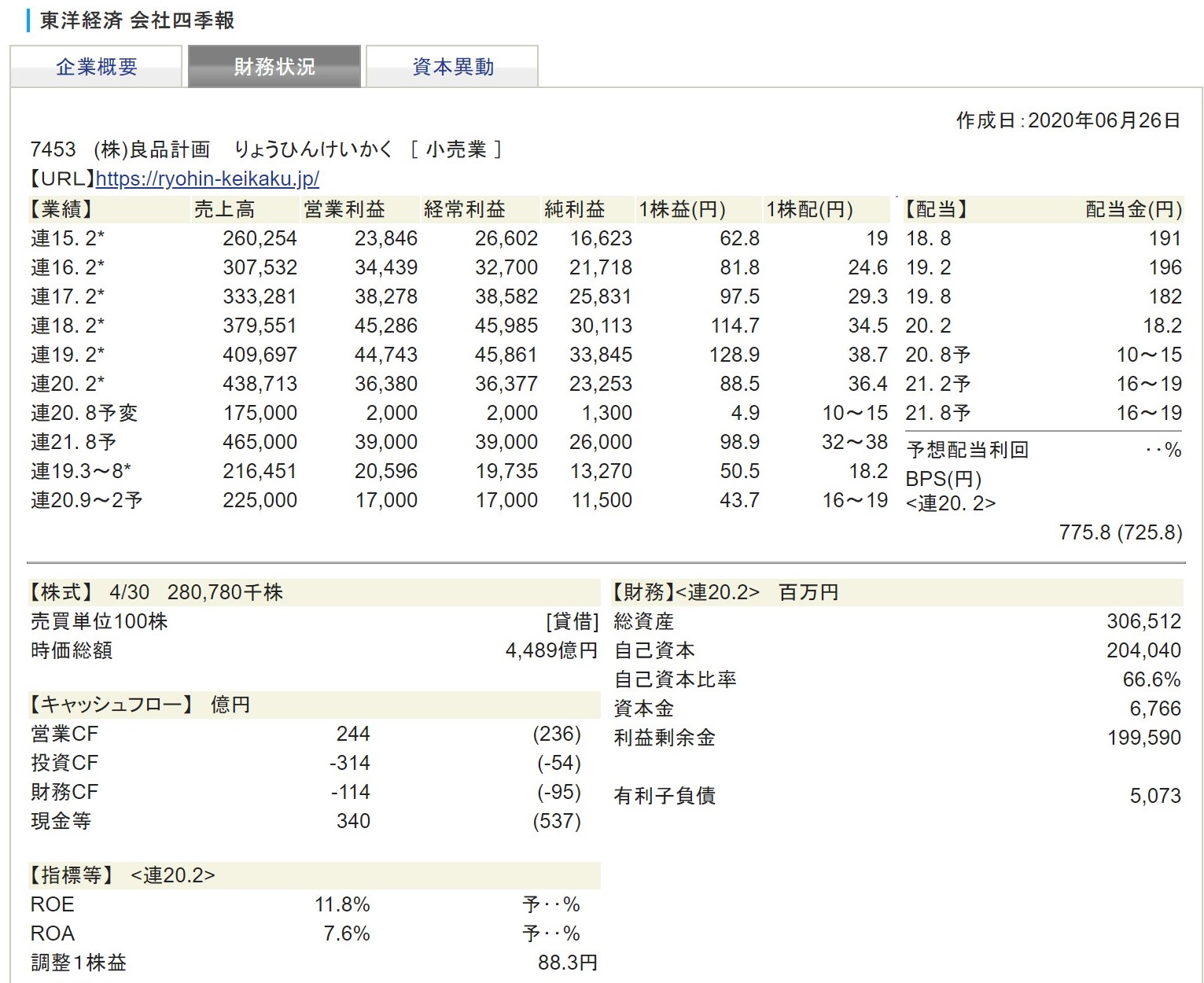Select the 財務状況 tab
Viewport: 1204px width, 983px height.
[x=274, y=67]
